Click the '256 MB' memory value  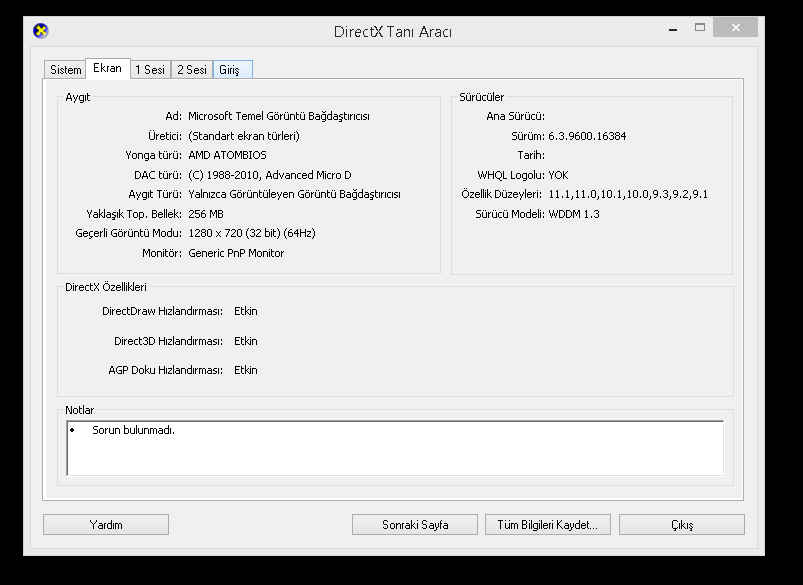pos(206,214)
